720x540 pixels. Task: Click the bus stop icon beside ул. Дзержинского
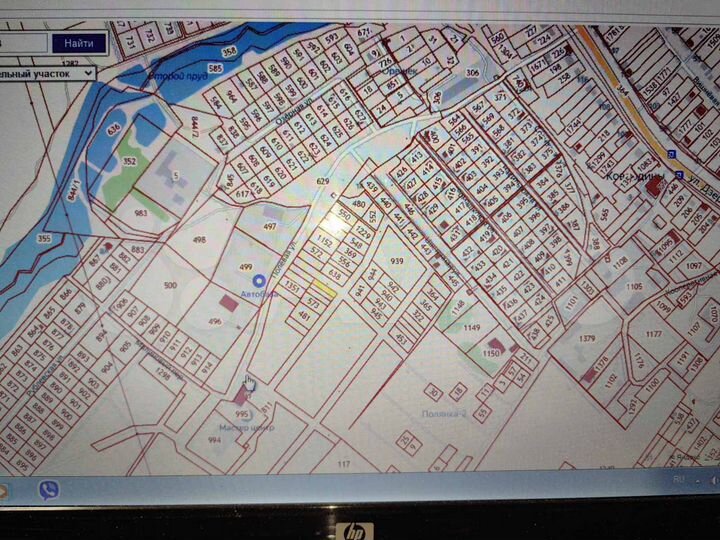tap(671, 154)
